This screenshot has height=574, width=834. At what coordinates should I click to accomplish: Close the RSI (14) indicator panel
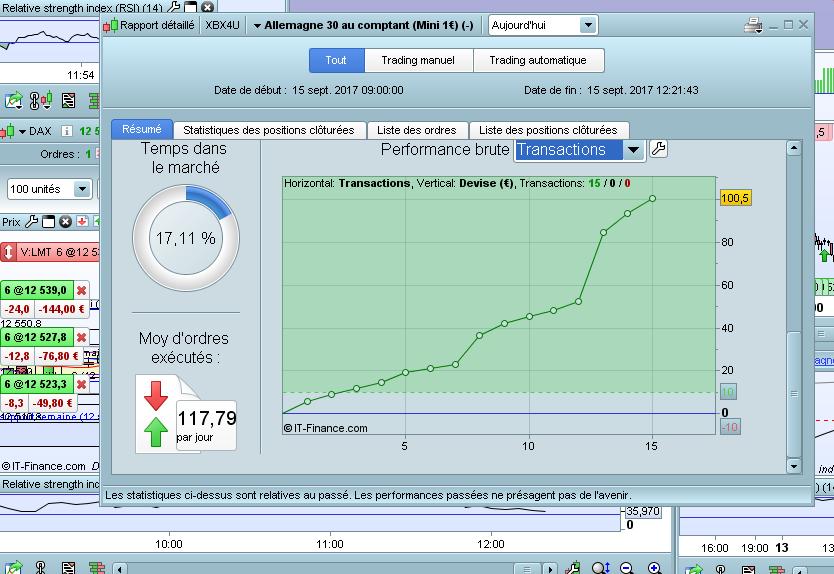click(x=207, y=7)
